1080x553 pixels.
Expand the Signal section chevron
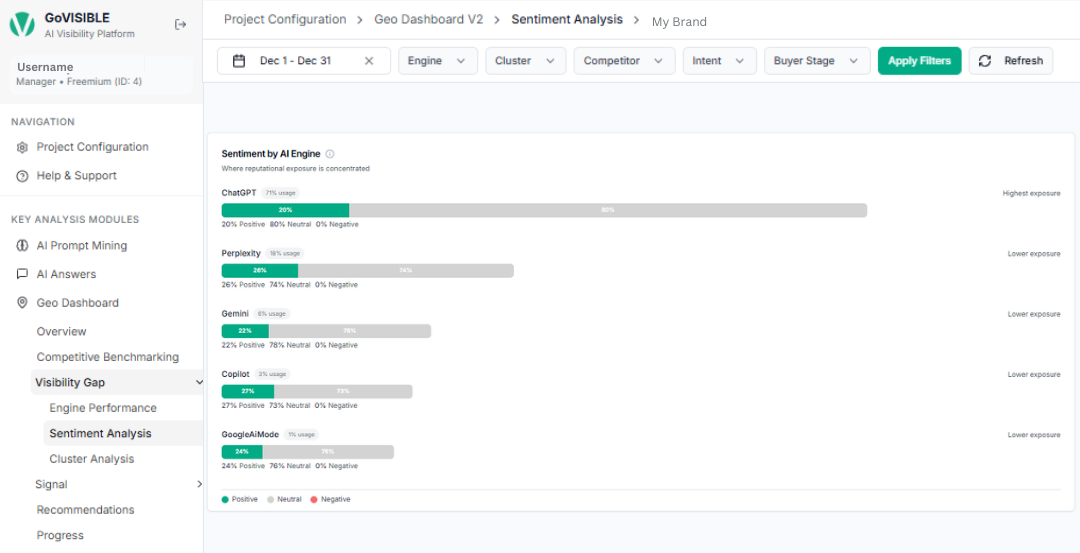click(x=200, y=484)
